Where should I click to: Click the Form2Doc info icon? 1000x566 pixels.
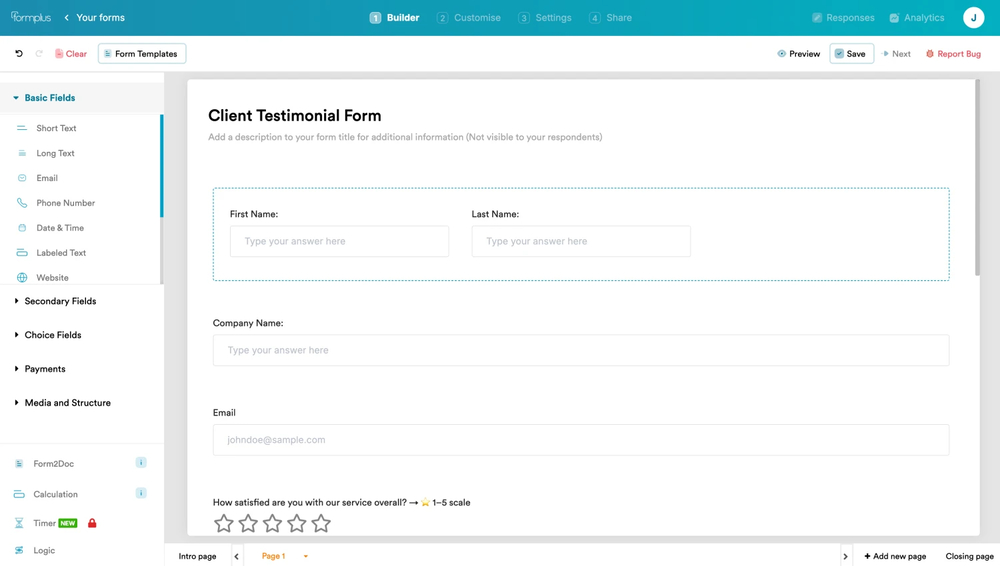point(141,463)
